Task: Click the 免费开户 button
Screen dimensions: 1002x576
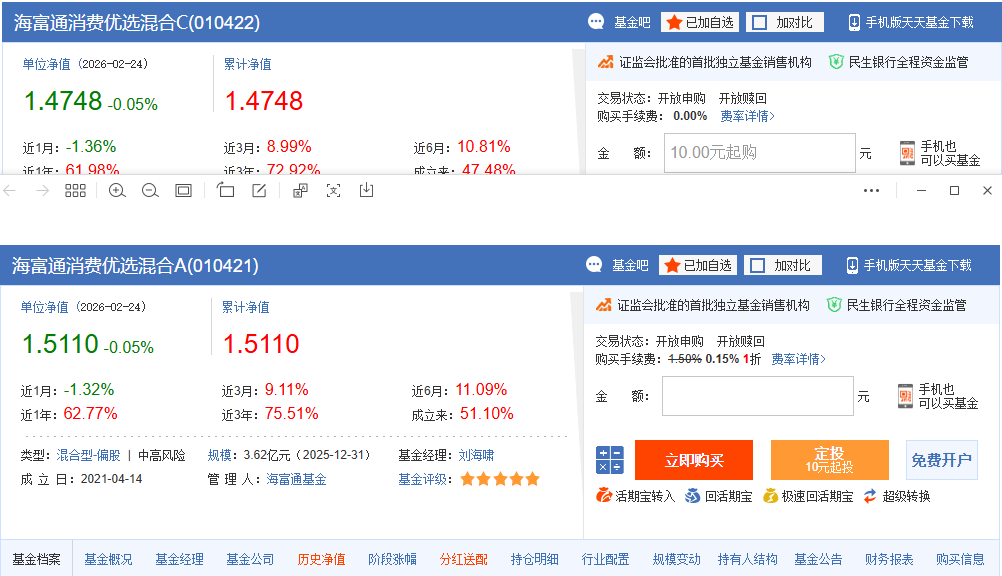Action: (x=941, y=460)
